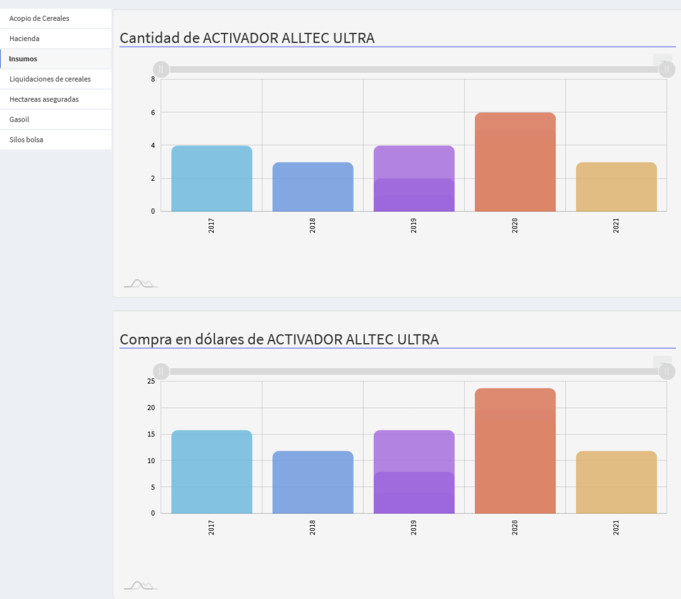Click darker lower segment of 2019 Cantidad bar

414,195
